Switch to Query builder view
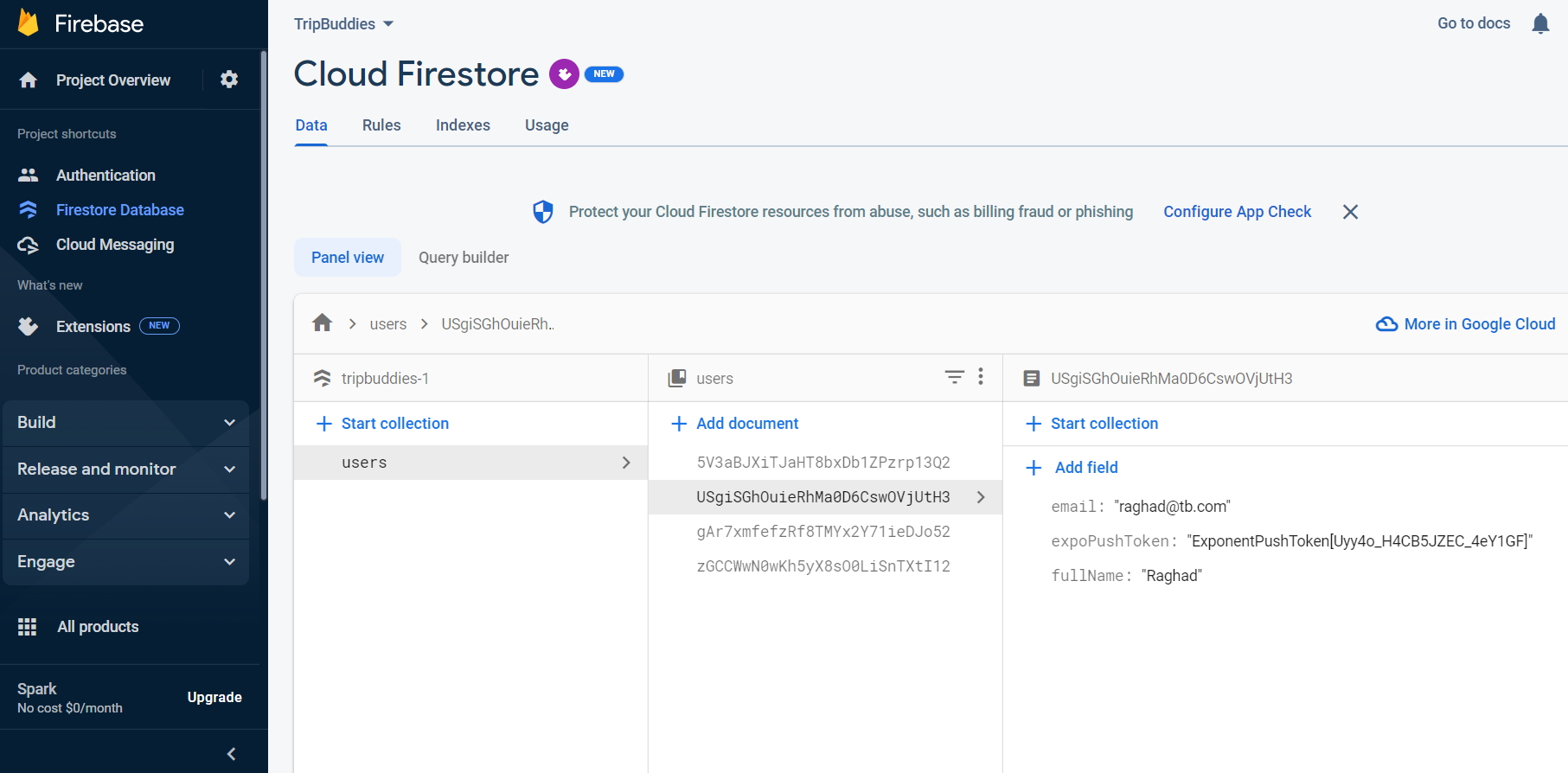Image resolution: width=1568 pixels, height=773 pixels. coord(464,258)
